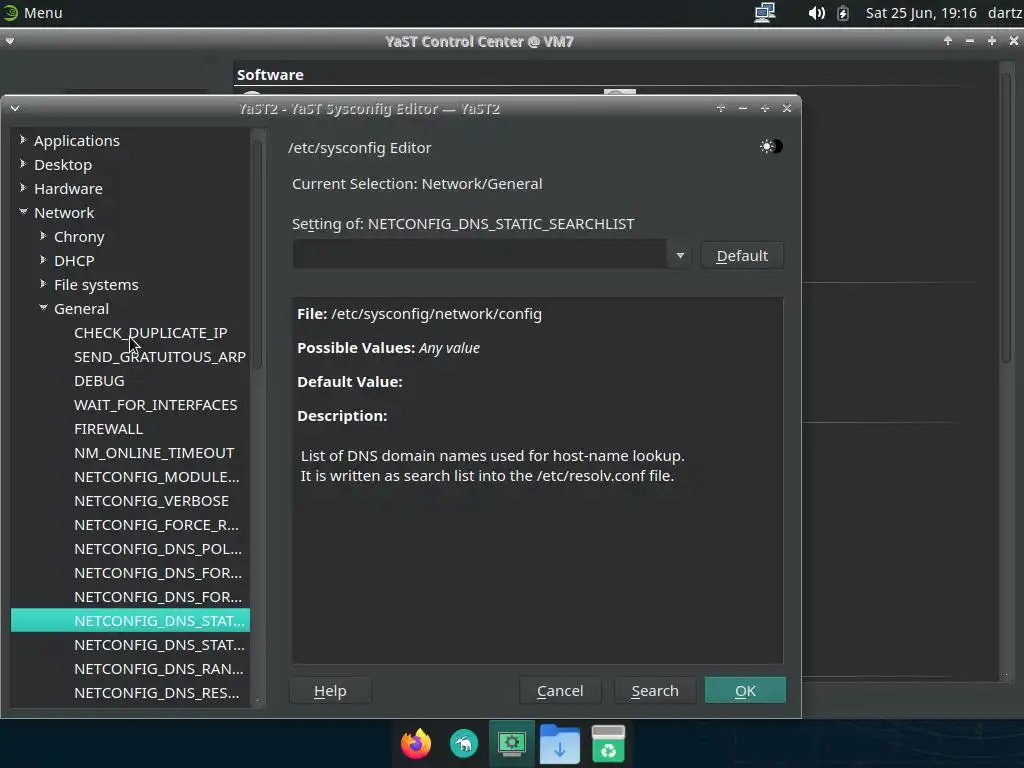Click the Software heading in Control Center
1024x768 pixels.
(270, 74)
